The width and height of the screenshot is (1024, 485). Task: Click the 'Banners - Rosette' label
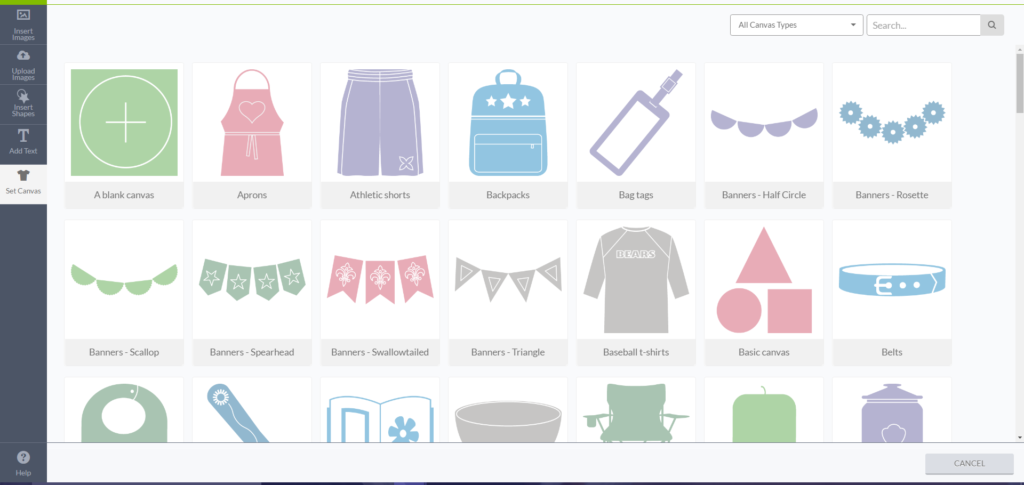click(891, 195)
